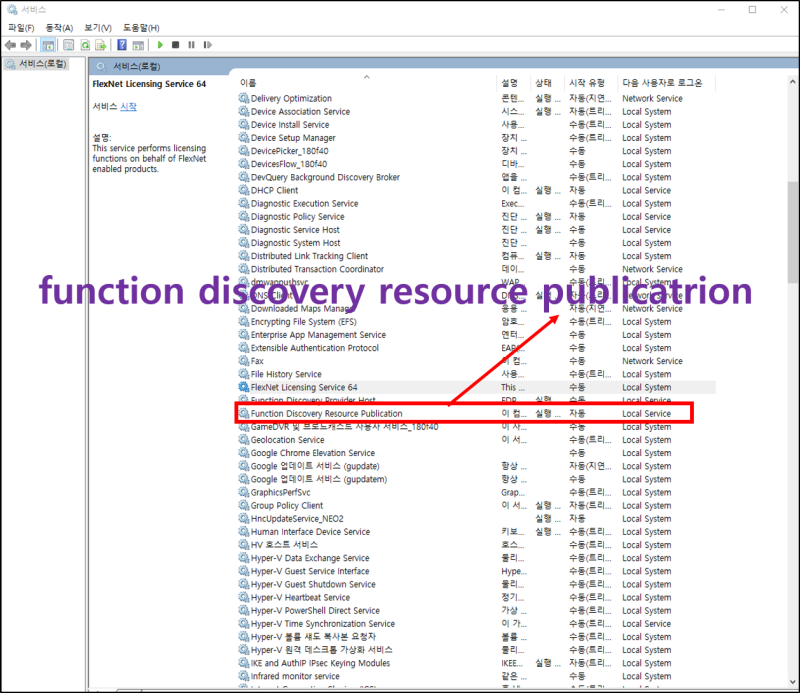Image resolution: width=800 pixels, height=693 pixels.
Task: Click the scrollbar up arrow
Action: pos(792,82)
